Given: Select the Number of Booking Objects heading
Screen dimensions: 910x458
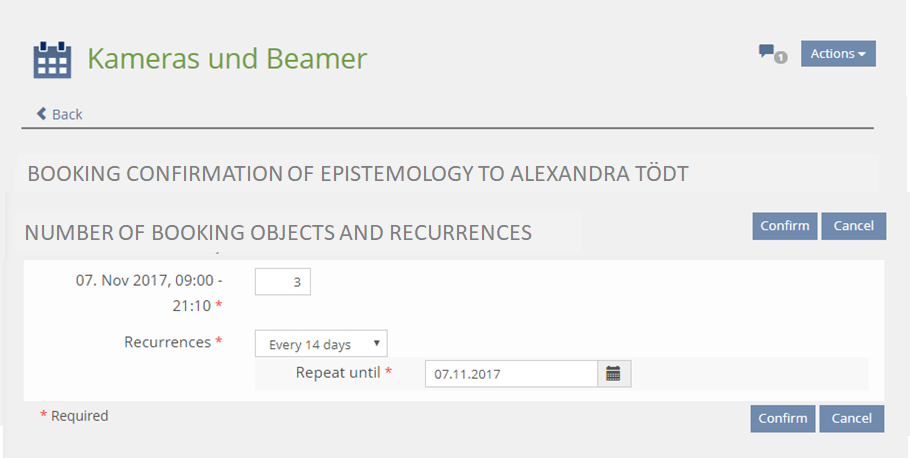Looking at the screenshot, I should 278,233.
